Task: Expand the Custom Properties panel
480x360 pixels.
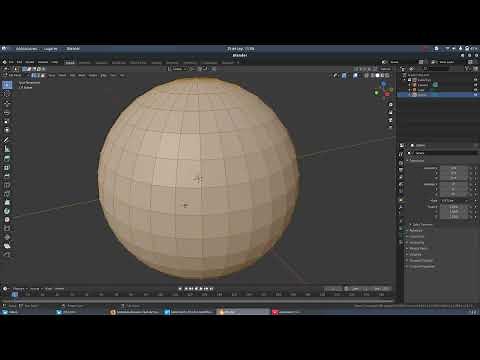Action: [421, 267]
